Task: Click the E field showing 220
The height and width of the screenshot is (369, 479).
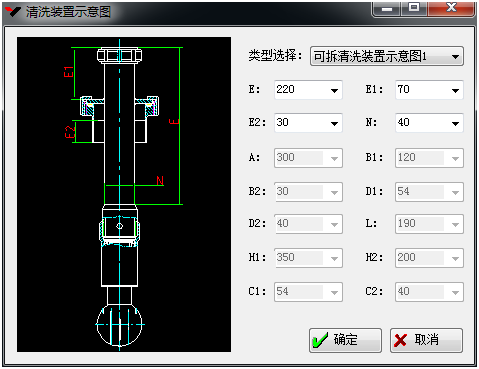Action: [308, 90]
